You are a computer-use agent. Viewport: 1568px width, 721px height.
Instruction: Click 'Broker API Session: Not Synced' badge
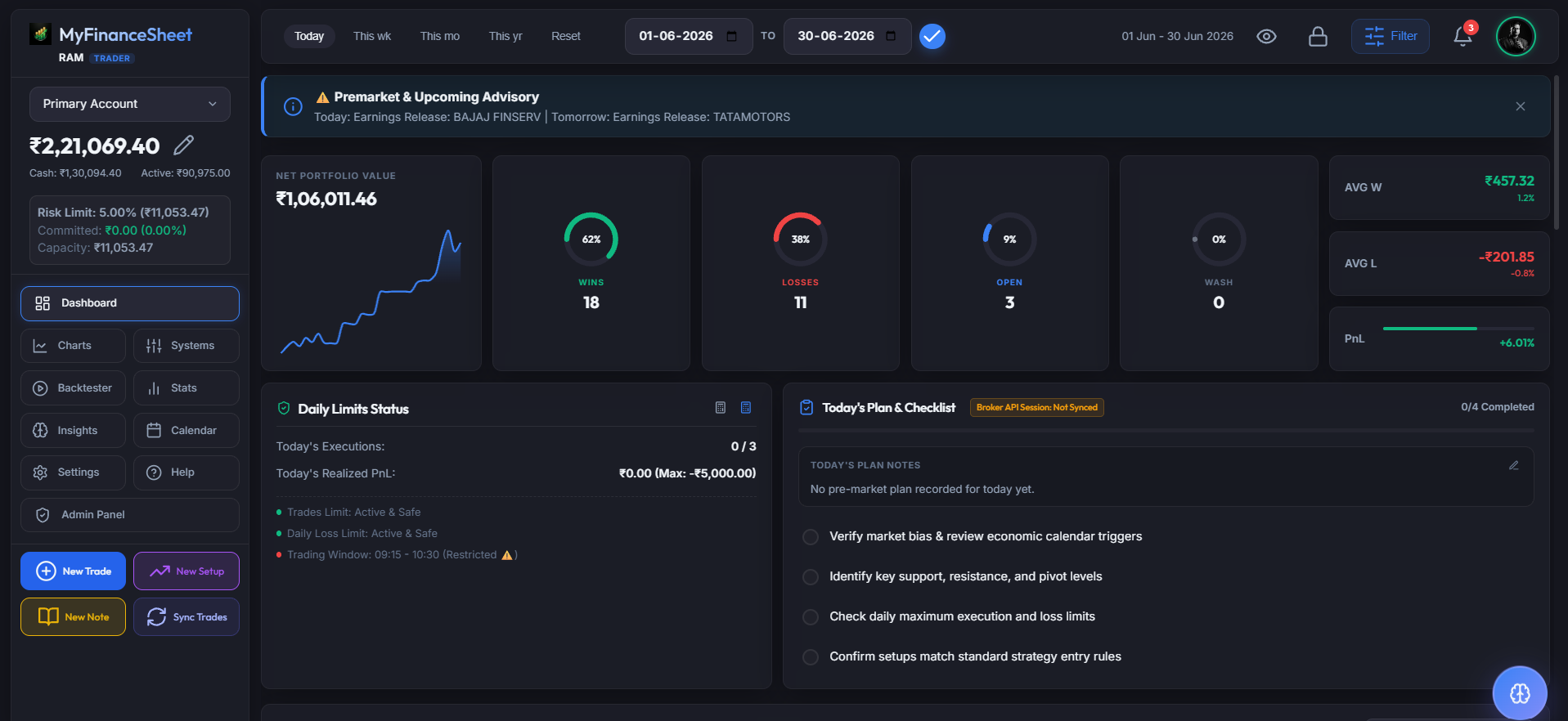(1037, 407)
